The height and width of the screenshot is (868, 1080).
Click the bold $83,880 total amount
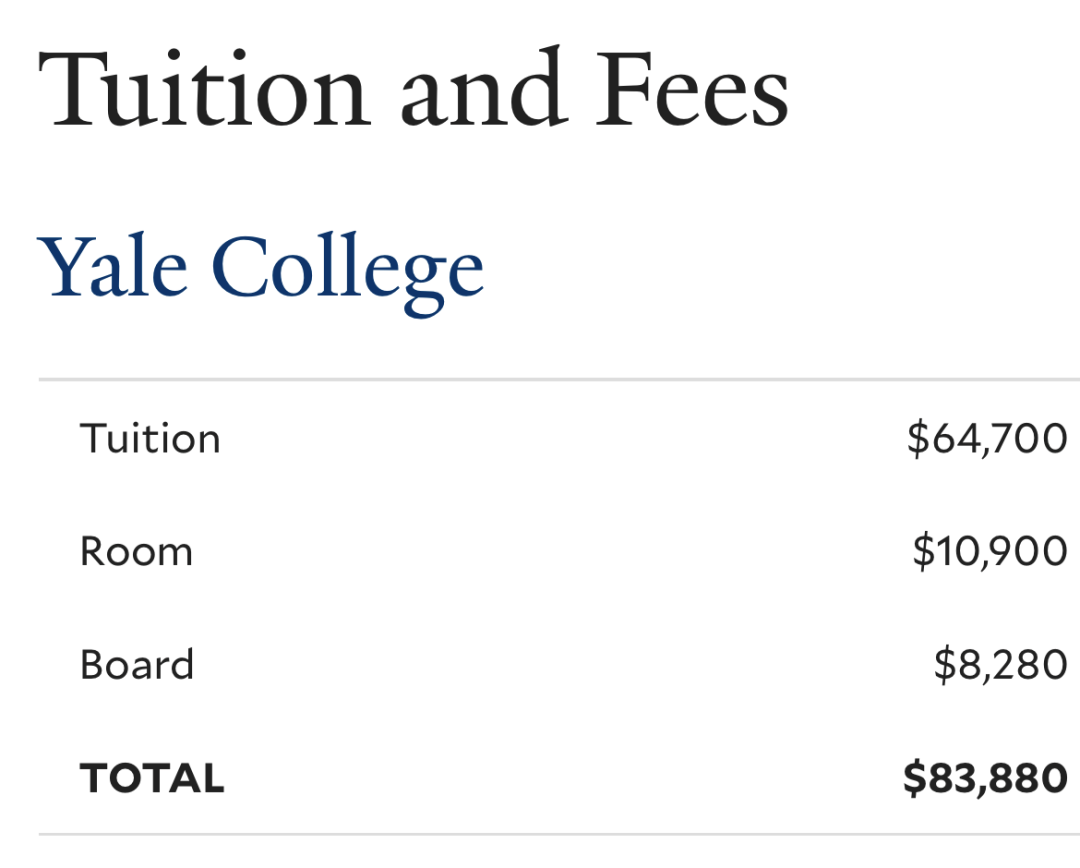coord(986,778)
